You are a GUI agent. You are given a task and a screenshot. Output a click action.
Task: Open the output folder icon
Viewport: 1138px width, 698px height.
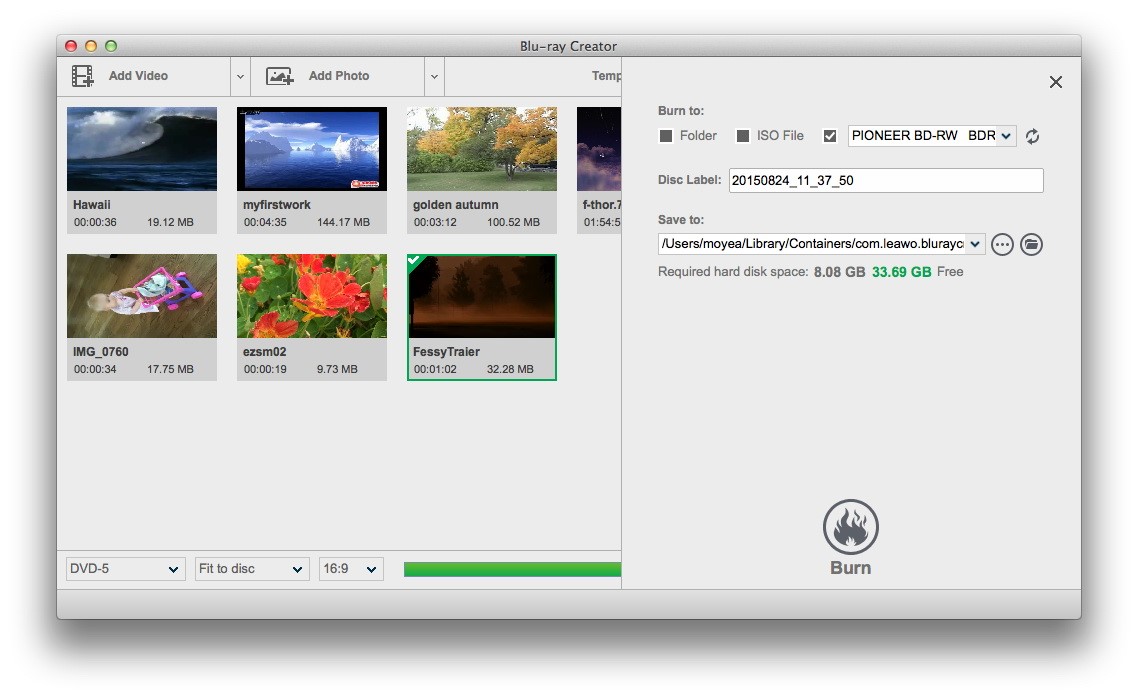click(1031, 245)
